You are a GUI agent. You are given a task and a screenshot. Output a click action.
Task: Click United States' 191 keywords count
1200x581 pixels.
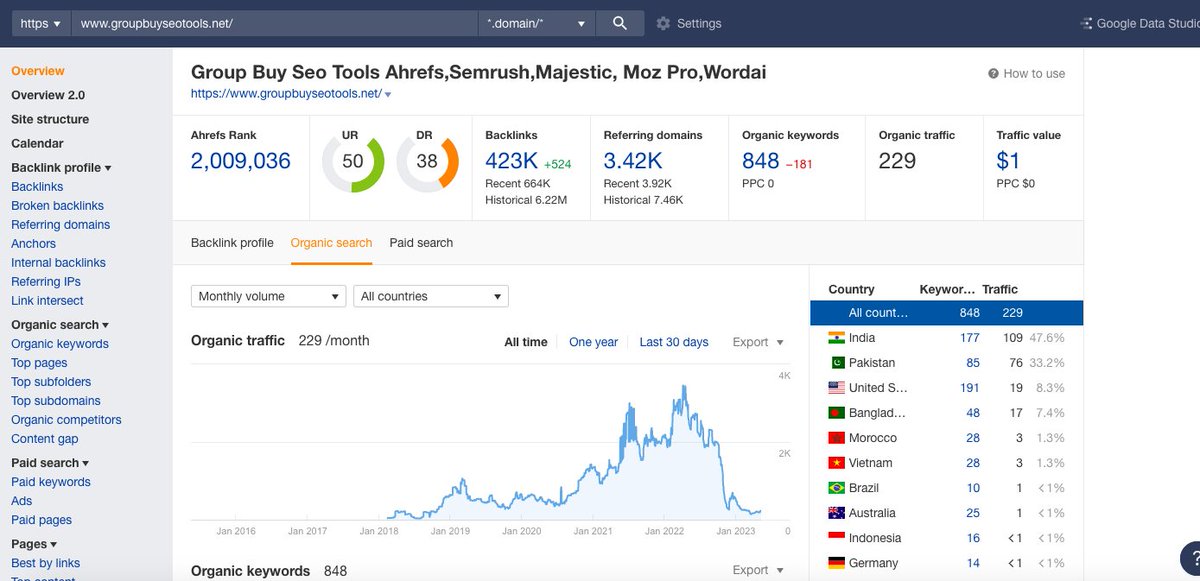(x=969, y=388)
